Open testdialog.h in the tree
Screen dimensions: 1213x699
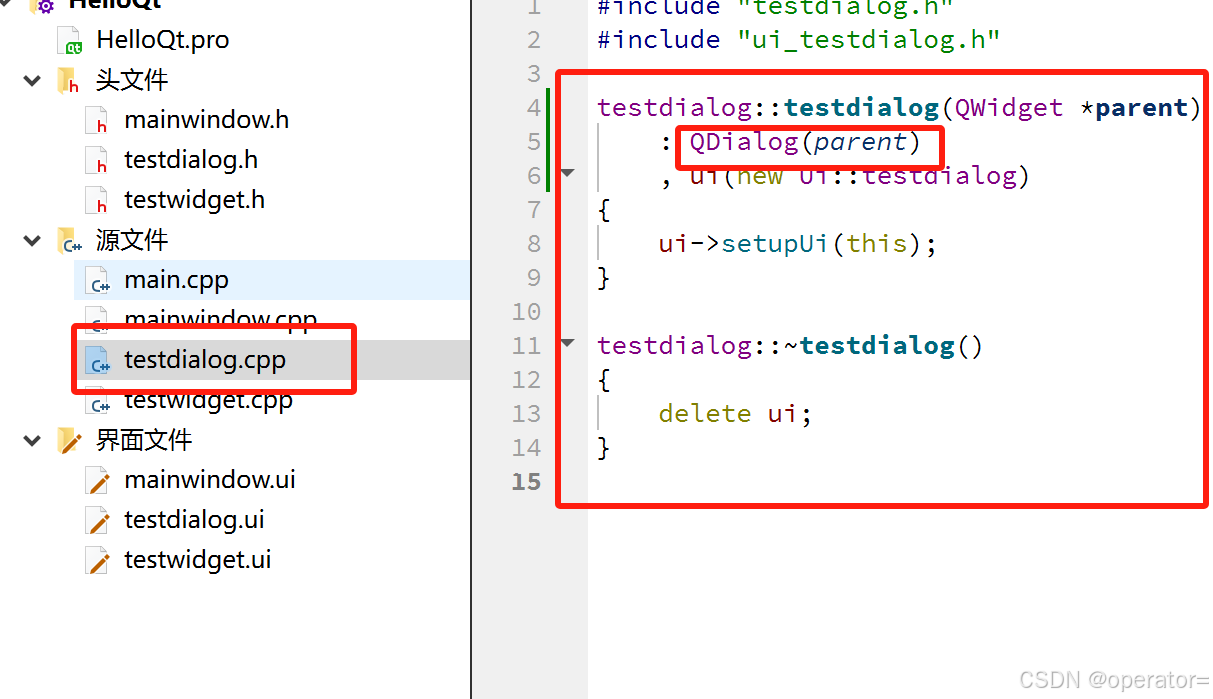click(190, 160)
